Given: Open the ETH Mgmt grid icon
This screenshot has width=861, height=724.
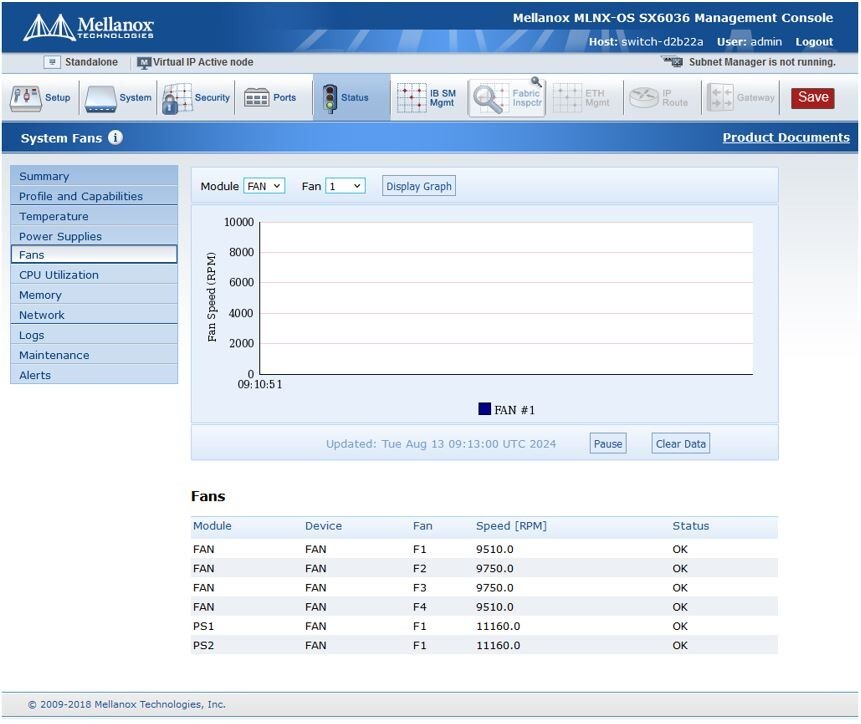Looking at the screenshot, I should tap(567, 98).
